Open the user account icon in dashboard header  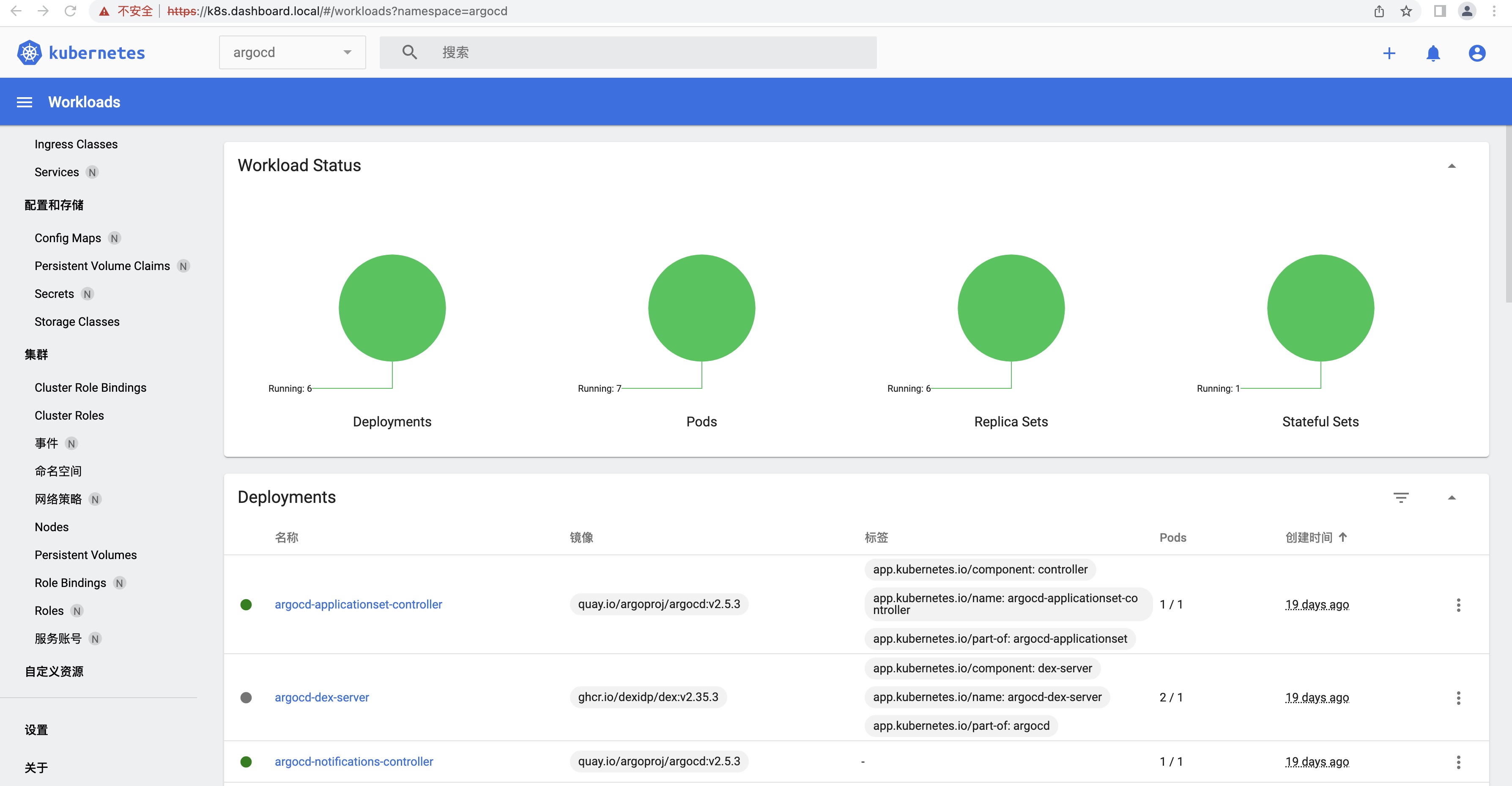(1477, 53)
